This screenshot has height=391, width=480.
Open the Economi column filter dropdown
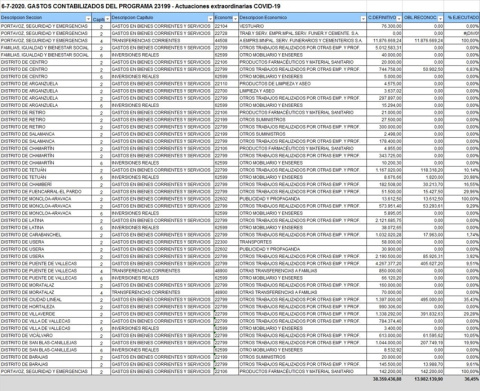[x=235, y=19]
